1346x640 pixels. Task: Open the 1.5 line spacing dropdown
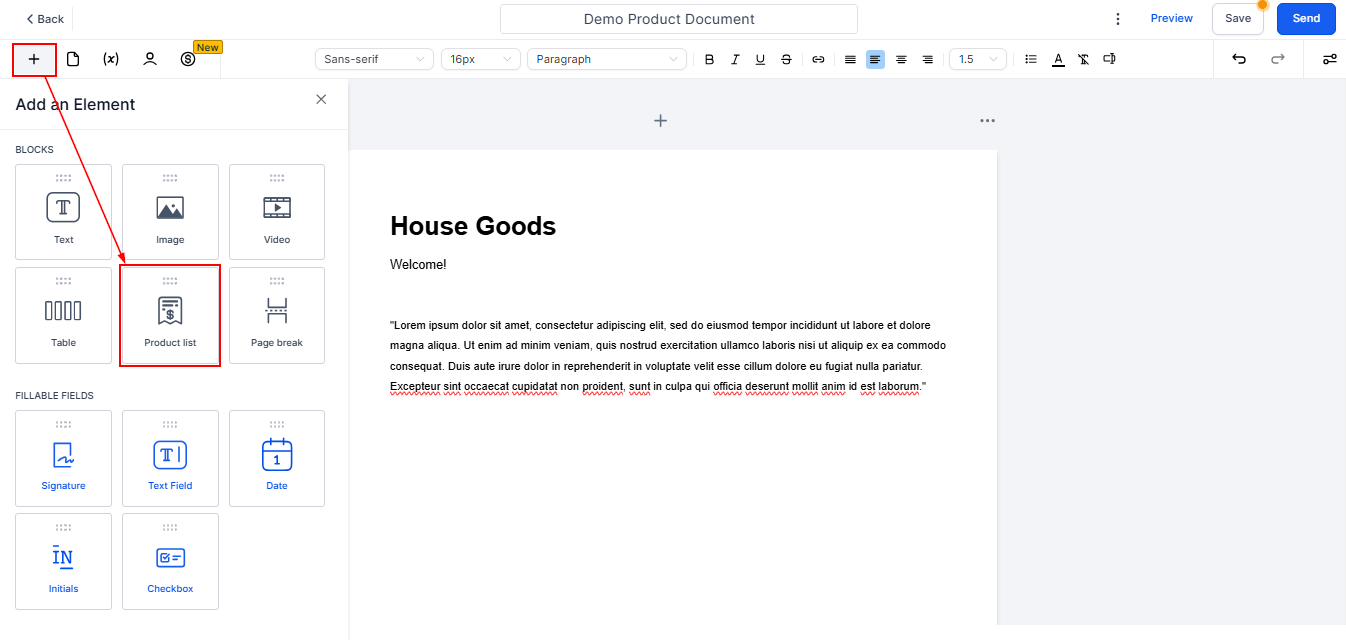(x=978, y=59)
